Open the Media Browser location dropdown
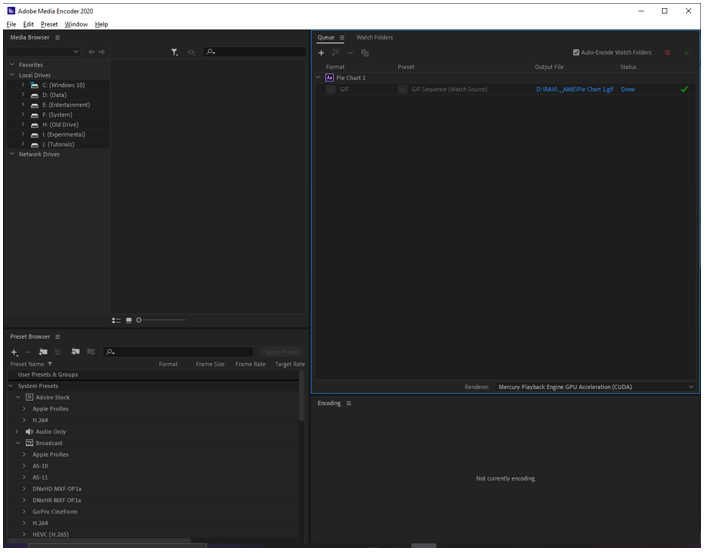 point(43,52)
